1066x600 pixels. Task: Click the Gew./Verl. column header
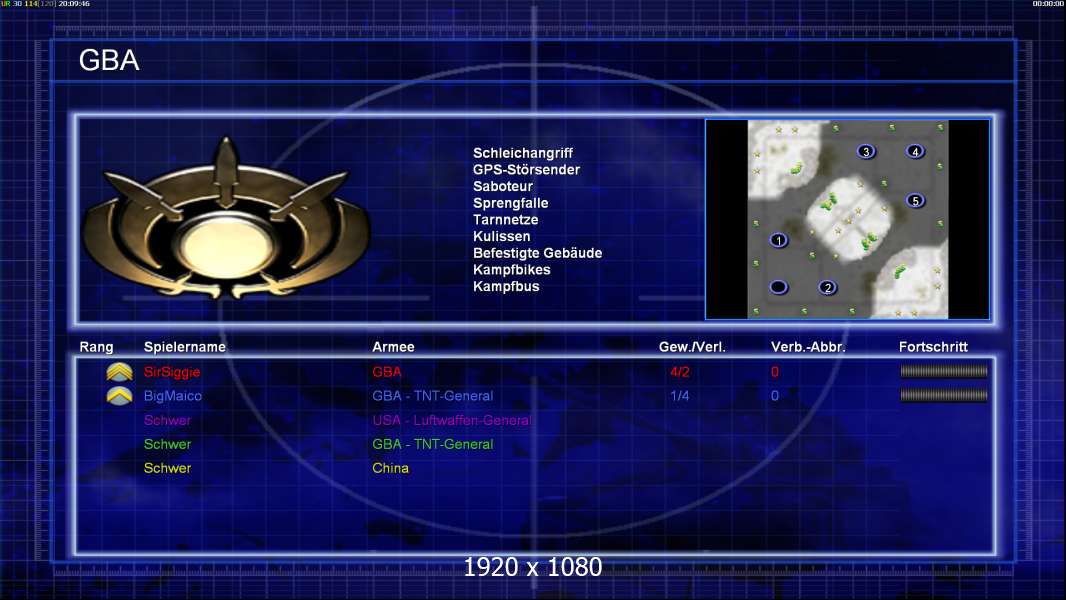(692, 347)
